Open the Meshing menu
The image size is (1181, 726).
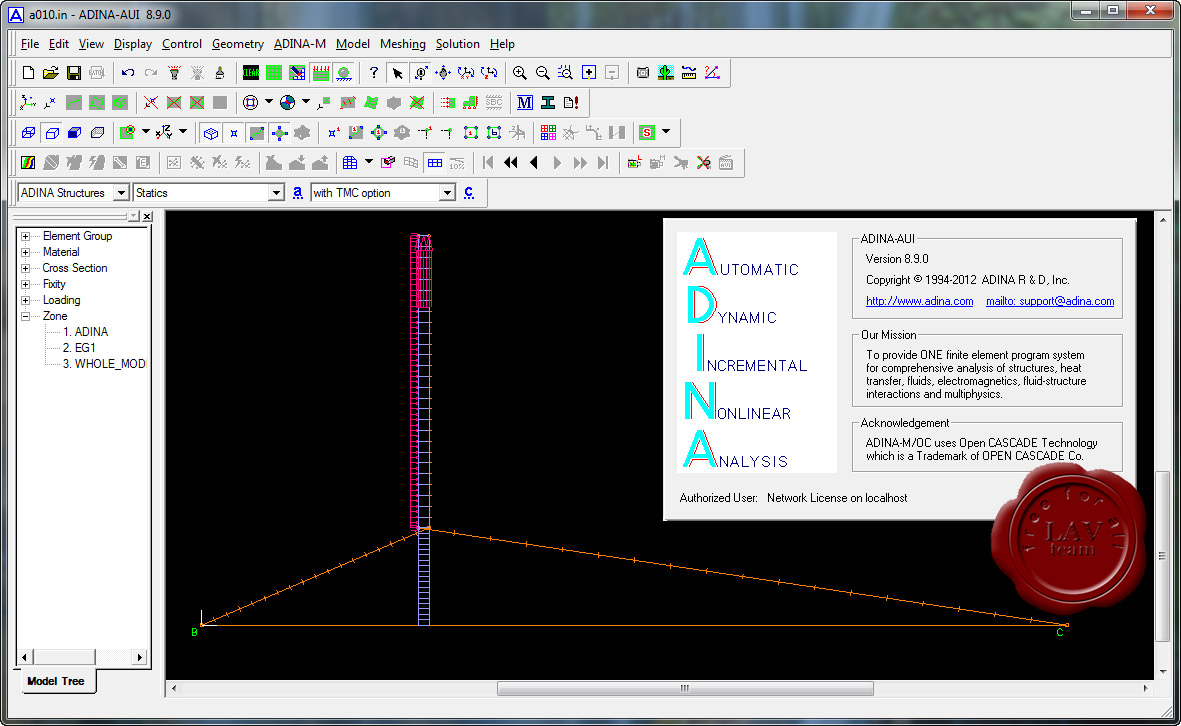pyautogui.click(x=402, y=44)
